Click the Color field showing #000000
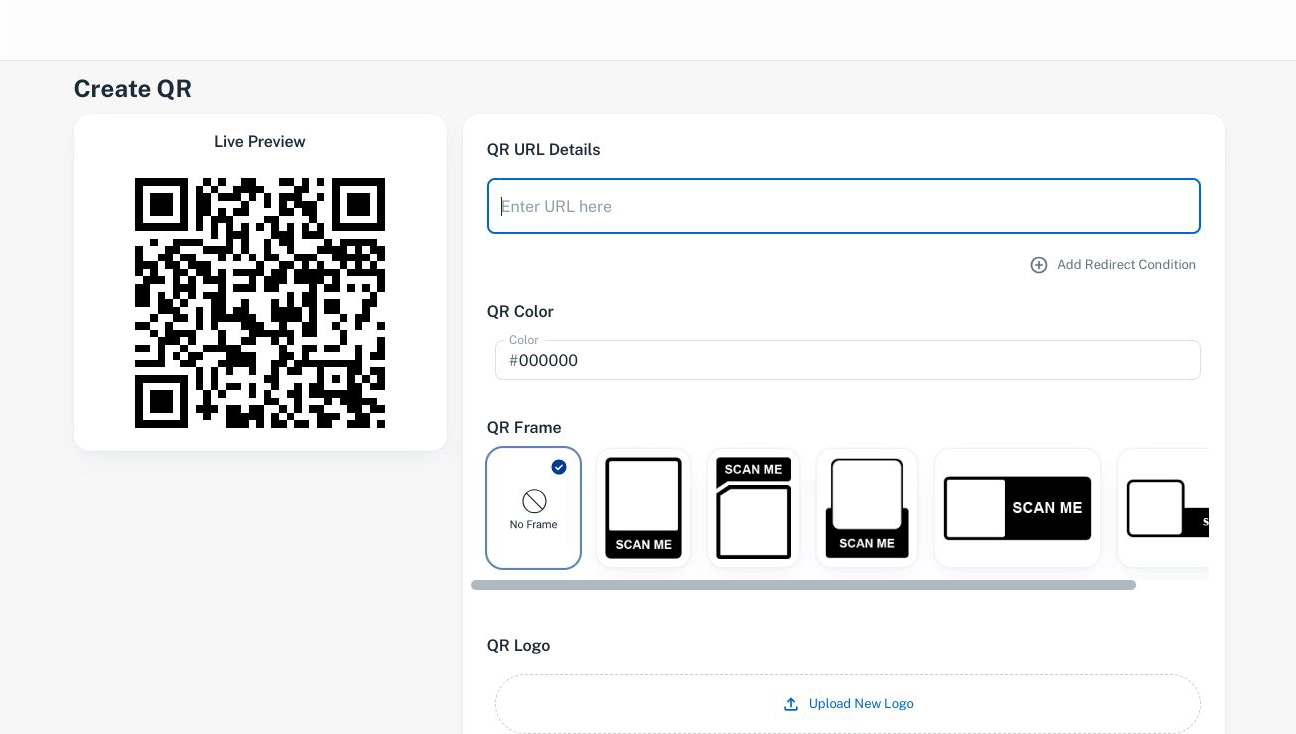 [848, 360]
